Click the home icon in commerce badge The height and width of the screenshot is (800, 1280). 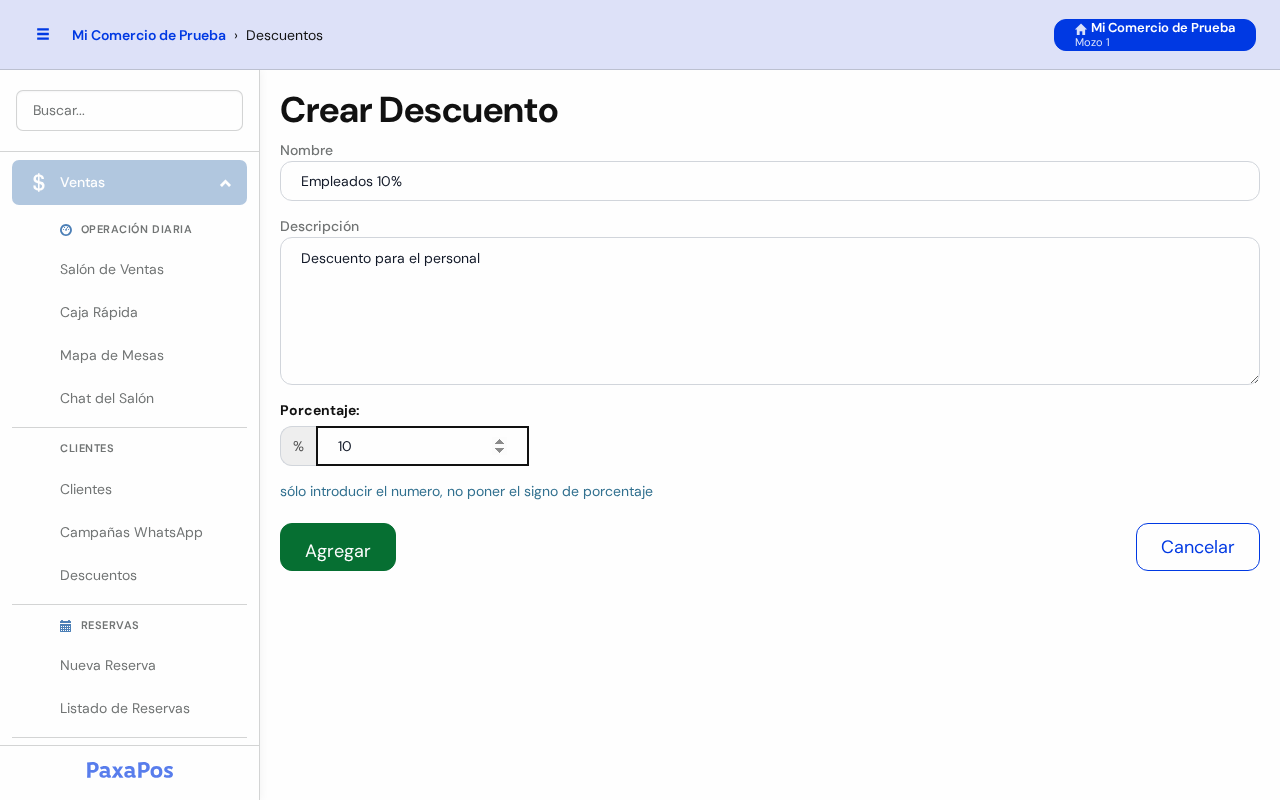pos(1081,29)
